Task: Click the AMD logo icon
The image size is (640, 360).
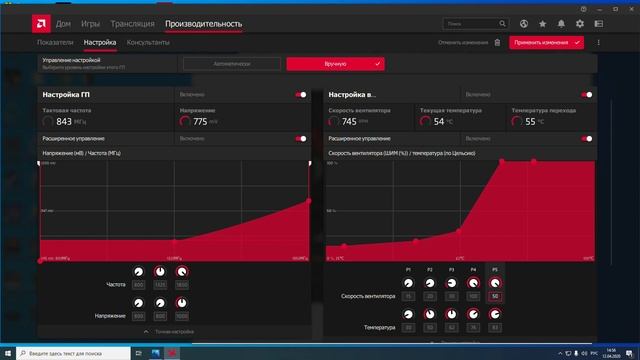Action: coord(41,24)
